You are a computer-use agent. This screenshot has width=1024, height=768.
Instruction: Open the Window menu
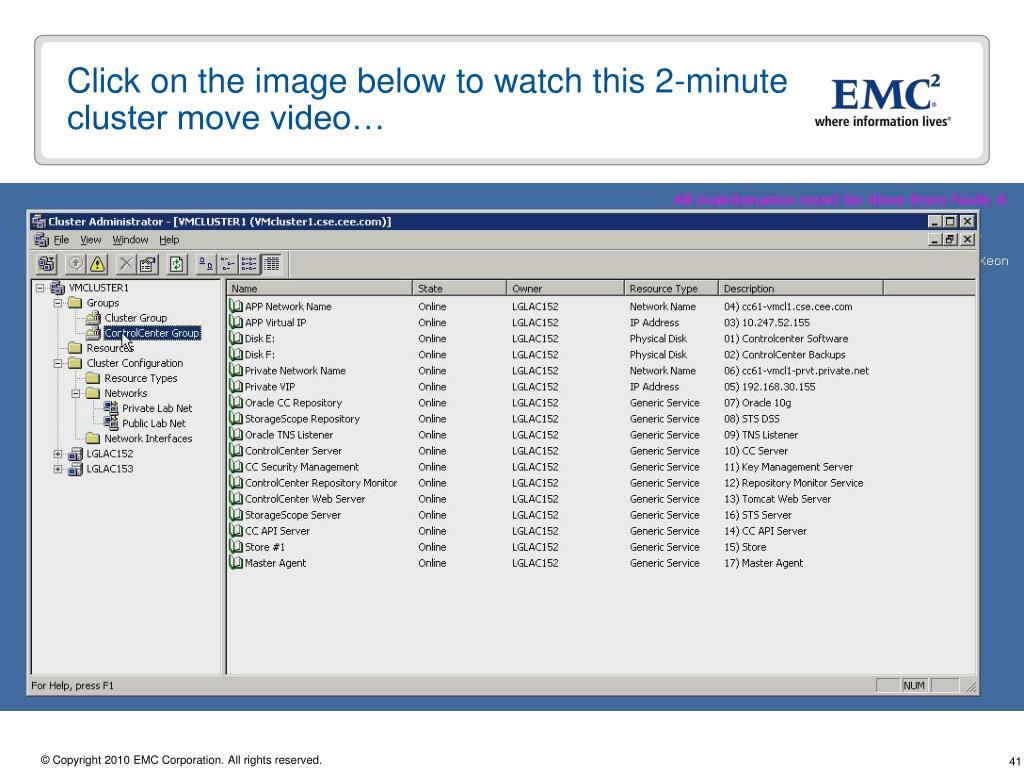click(x=130, y=240)
